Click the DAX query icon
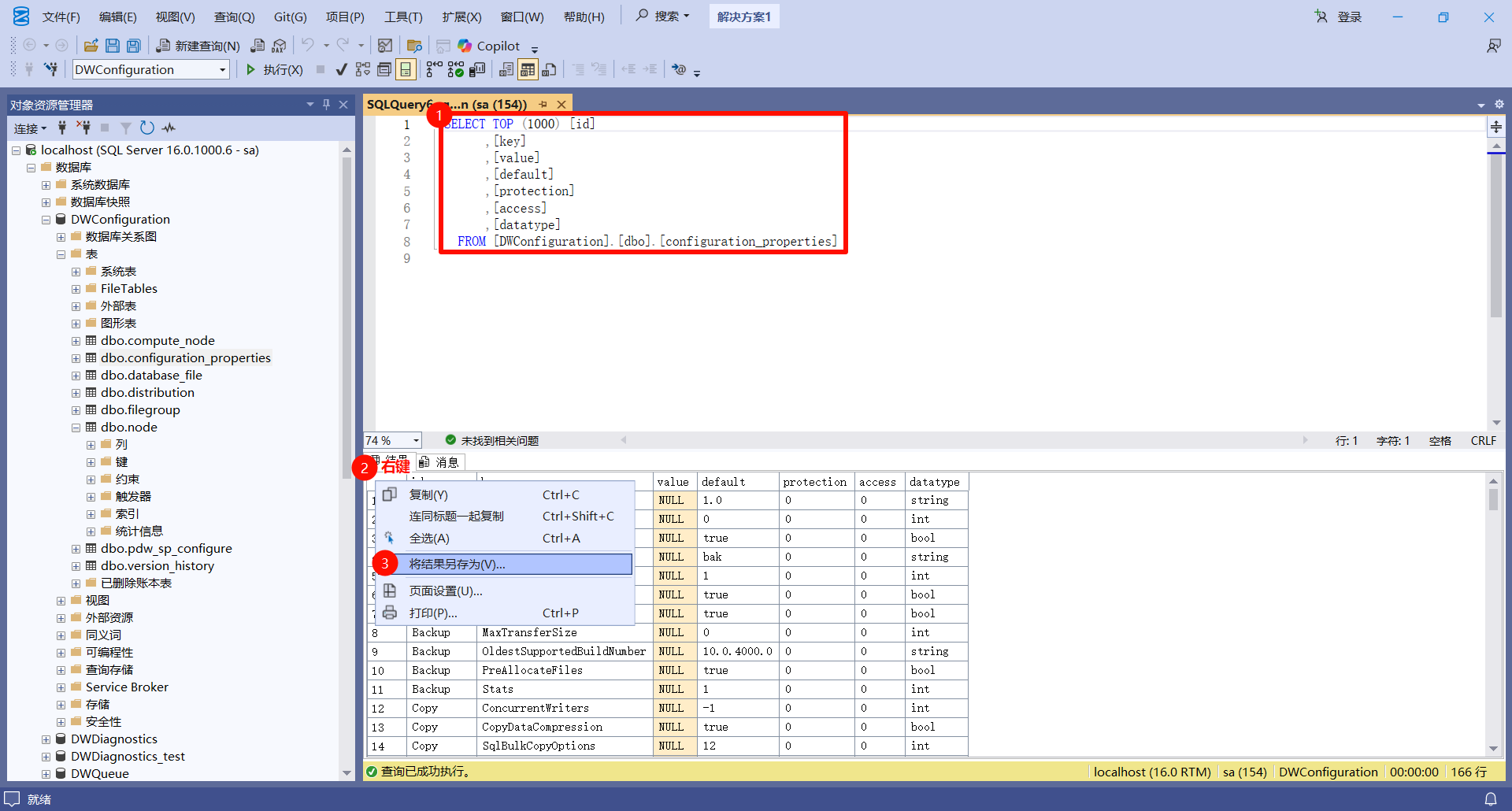The width and height of the screenshot is (1512, 811). [x=279, y=46]
